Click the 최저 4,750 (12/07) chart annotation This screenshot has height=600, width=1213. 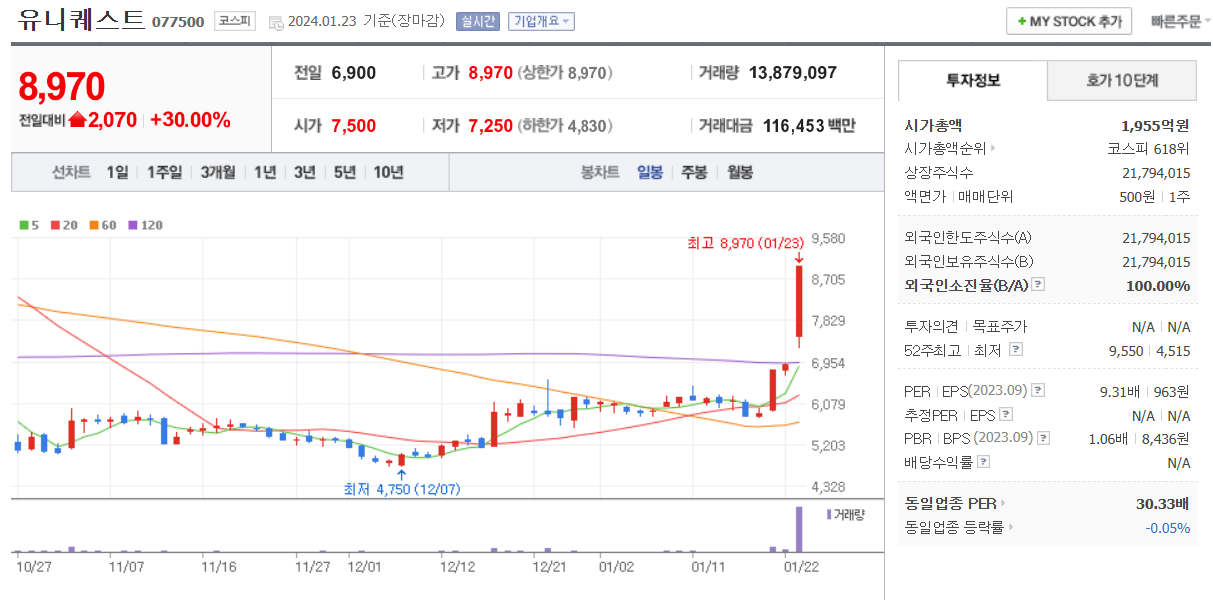pos(402,489)
